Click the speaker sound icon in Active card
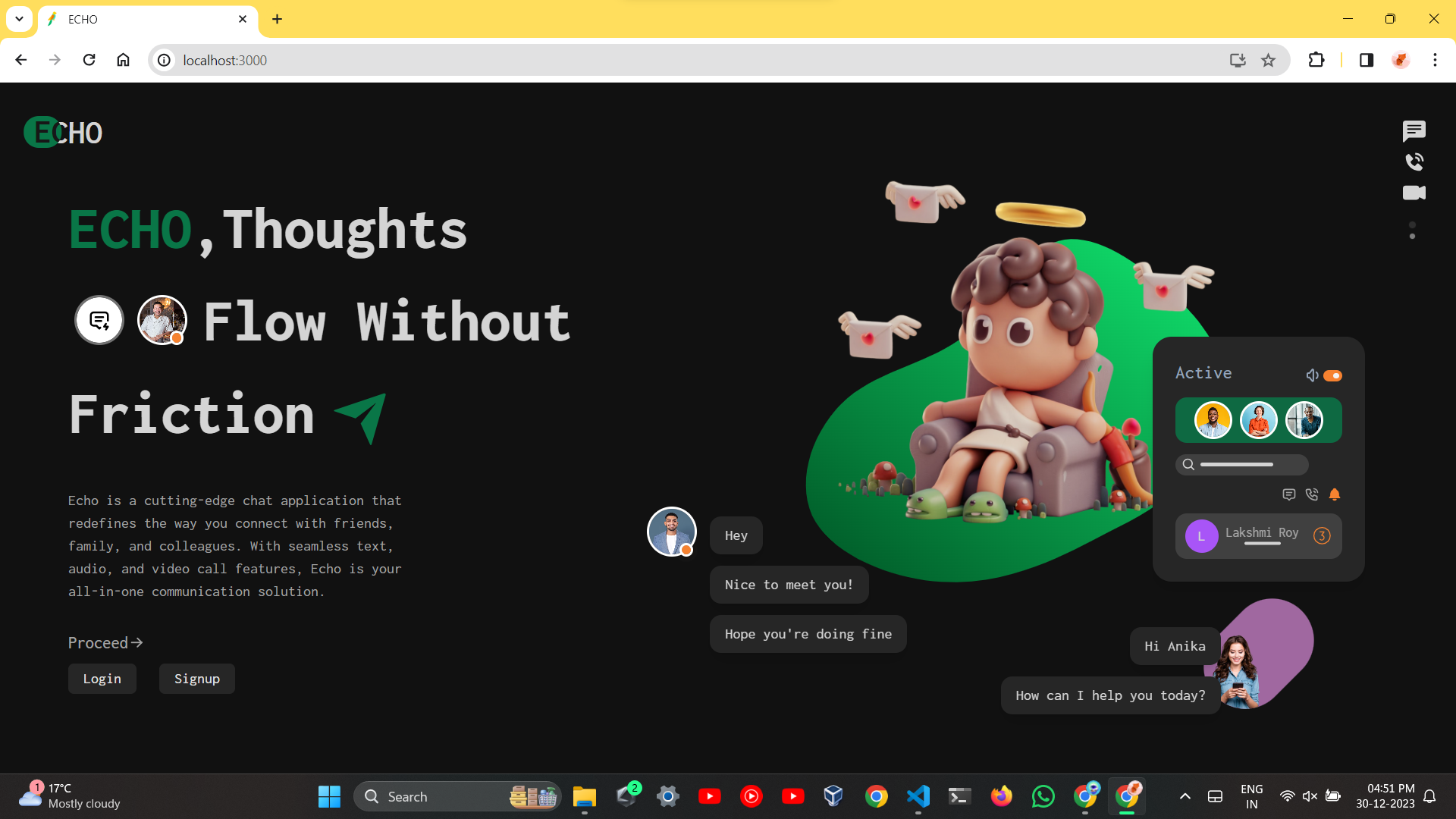Screen dimensions: 1456x819 point(1312,375)
